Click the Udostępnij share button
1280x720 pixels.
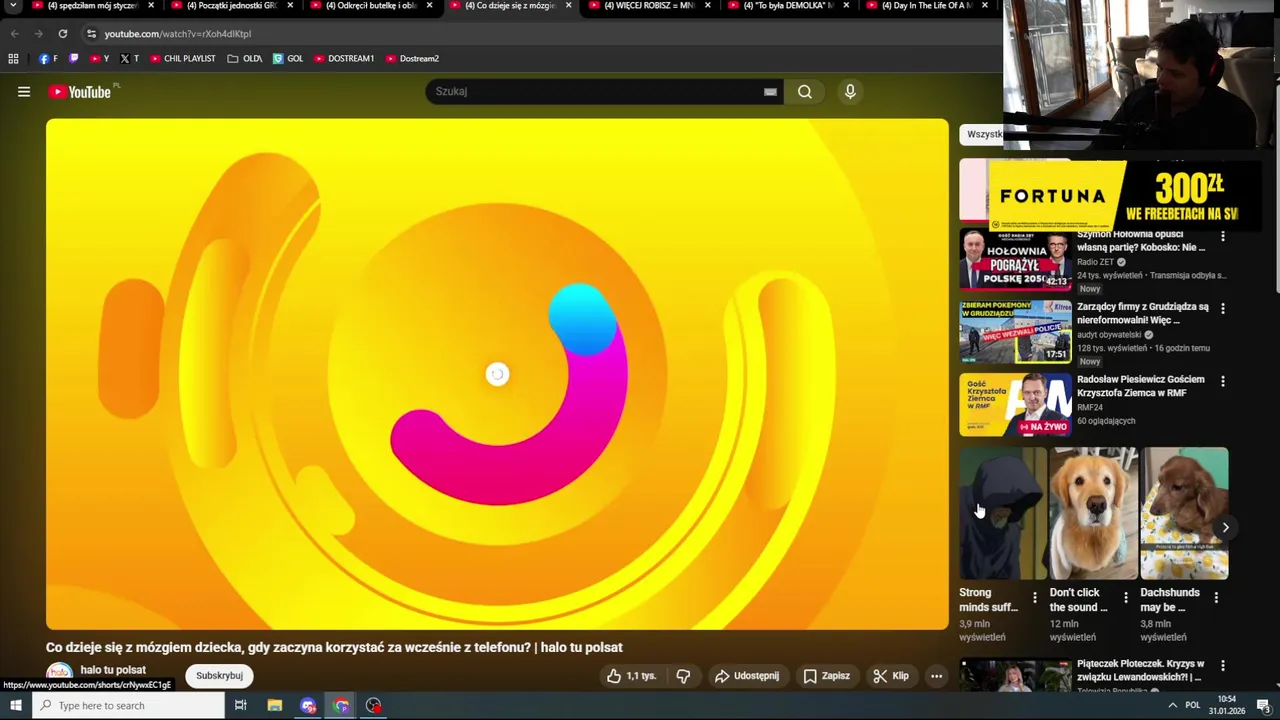click(x=747, y=676)
